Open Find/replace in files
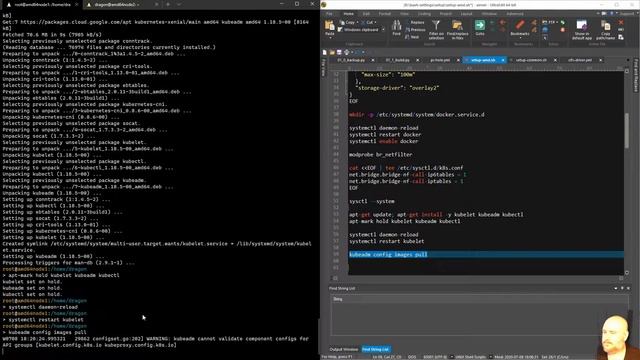 457,29
